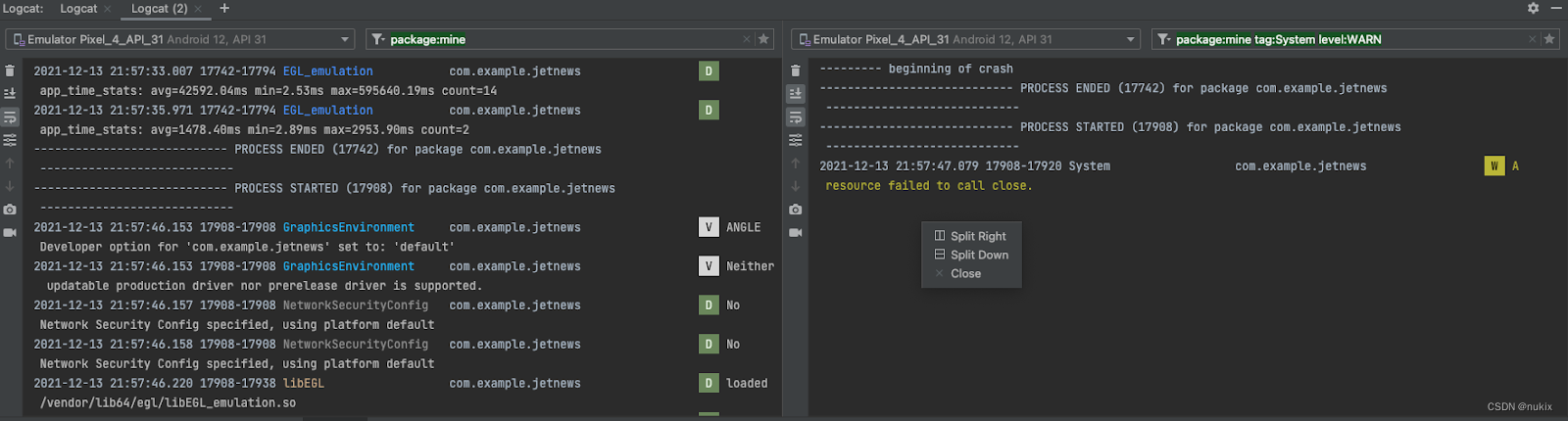Click next occurrence arrow in left pane
Screen dimensions: 1568x421
click(10, 186)
